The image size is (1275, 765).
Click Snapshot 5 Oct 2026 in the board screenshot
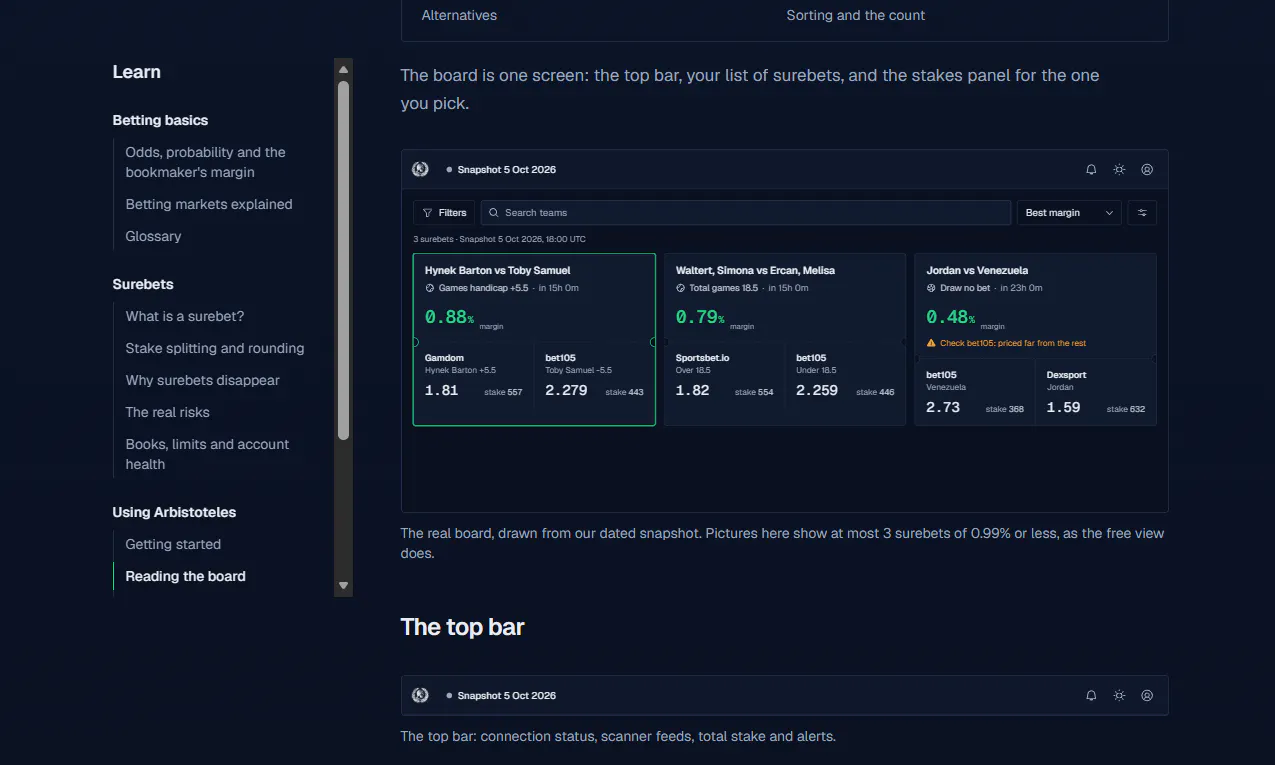(x=506, y=170)
